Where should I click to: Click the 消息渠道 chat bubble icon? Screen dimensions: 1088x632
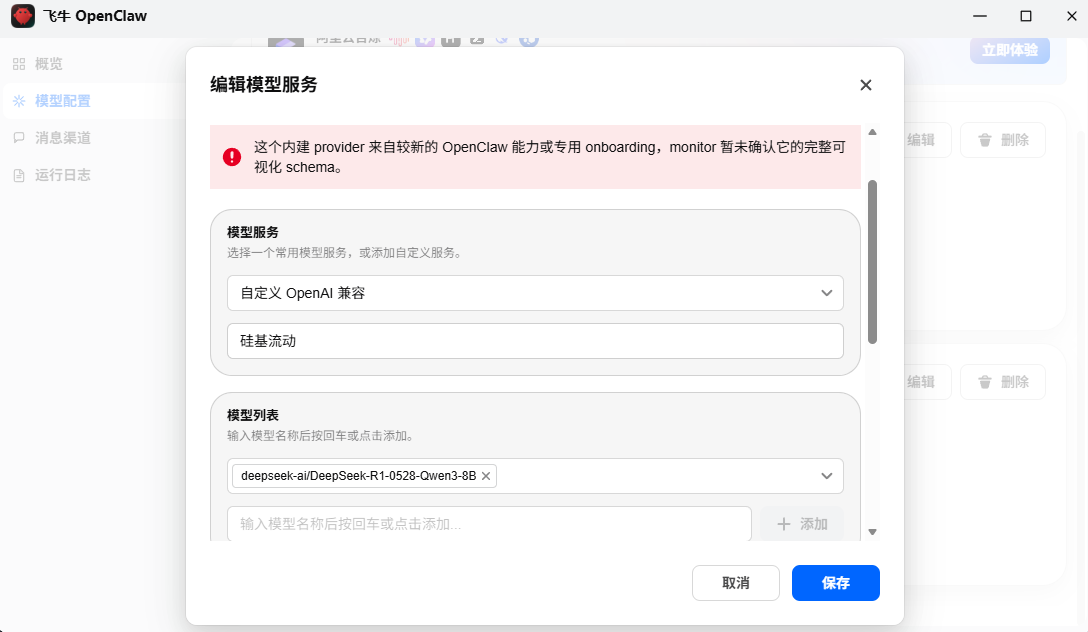pos(19,138)
